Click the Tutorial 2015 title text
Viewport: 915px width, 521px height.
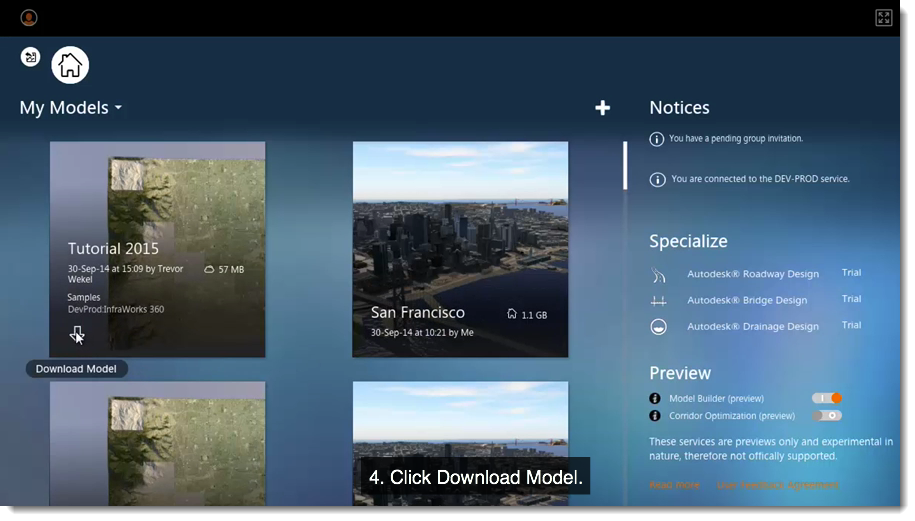click(x=113, y=249)
